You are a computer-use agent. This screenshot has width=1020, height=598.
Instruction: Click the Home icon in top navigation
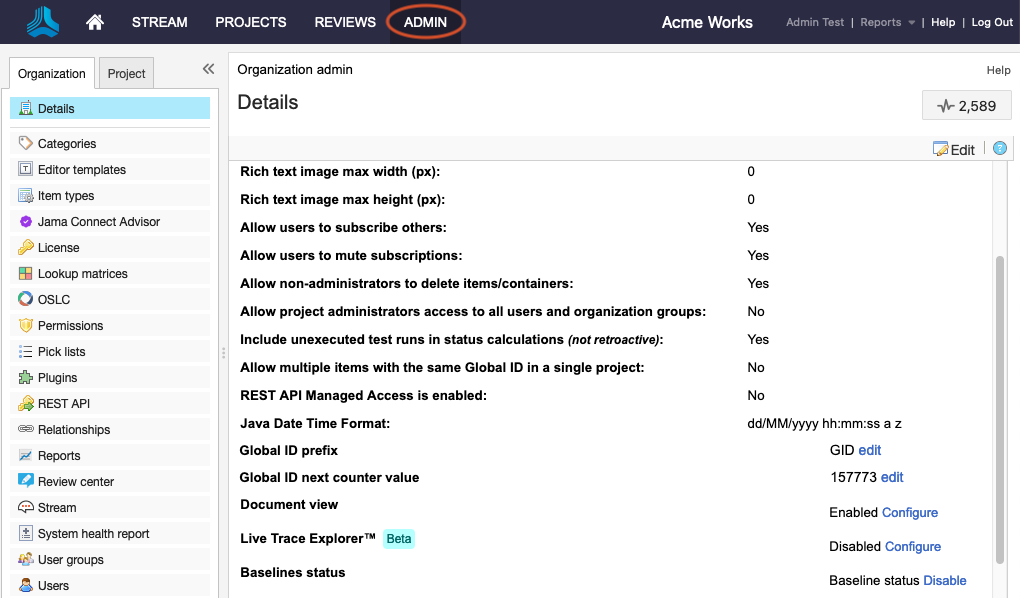tap(95, 22)
